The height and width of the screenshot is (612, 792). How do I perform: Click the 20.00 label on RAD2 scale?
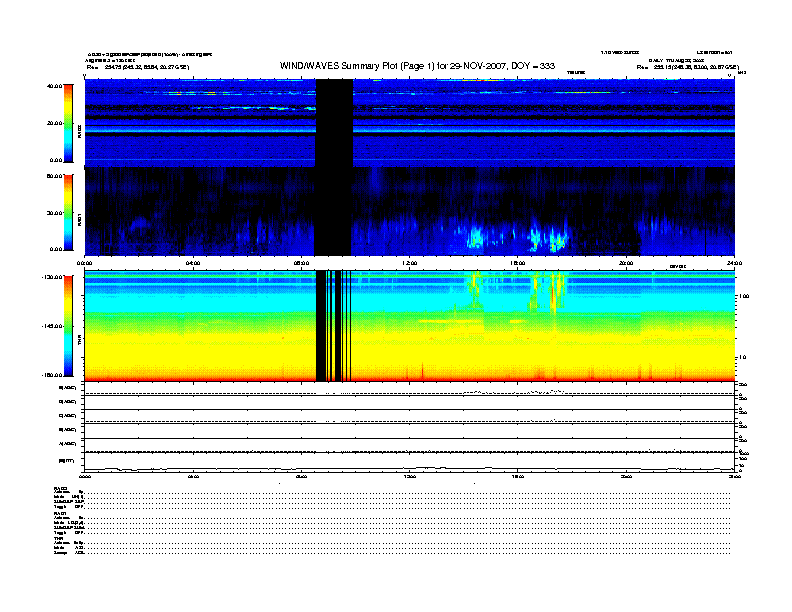(54, 123)
